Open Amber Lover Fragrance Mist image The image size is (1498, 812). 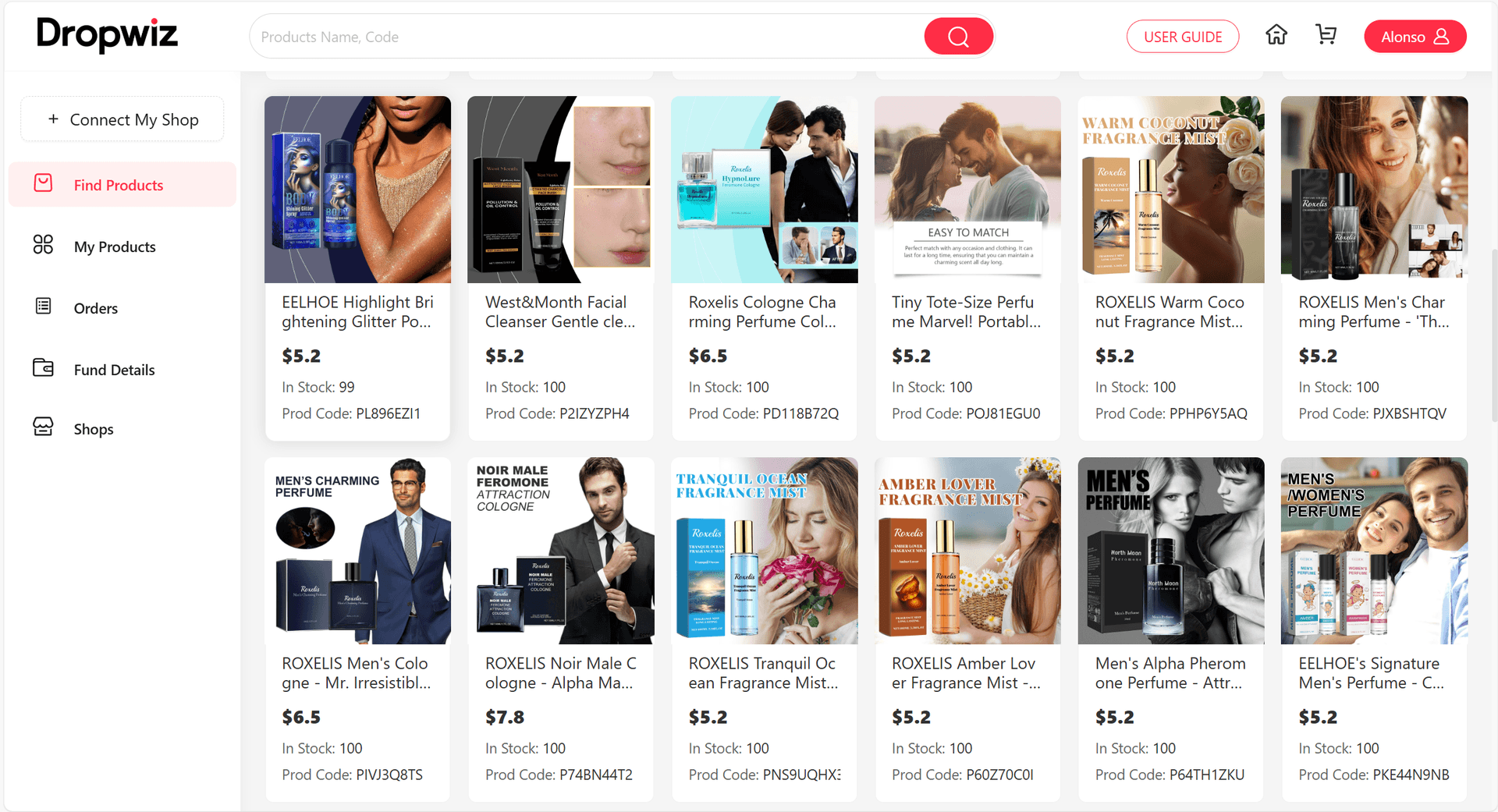pos(968,551)
